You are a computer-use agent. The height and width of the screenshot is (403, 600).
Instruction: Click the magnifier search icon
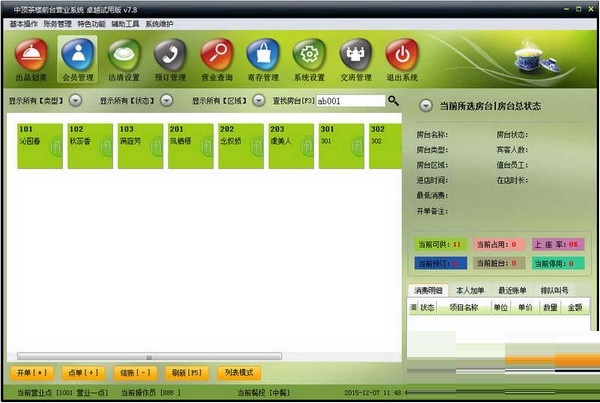click(x=393, y=101)
